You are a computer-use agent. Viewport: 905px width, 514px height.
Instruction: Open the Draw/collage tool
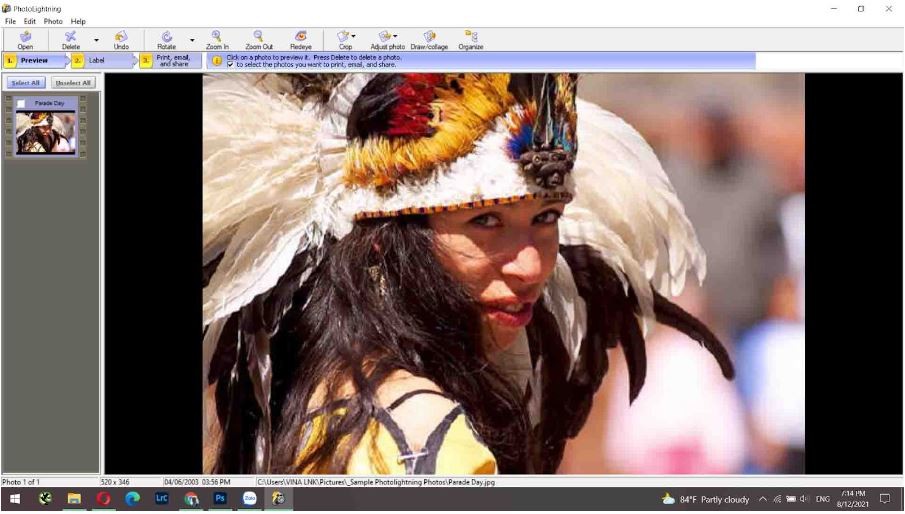pyautogui.click(x=429, y=39)
